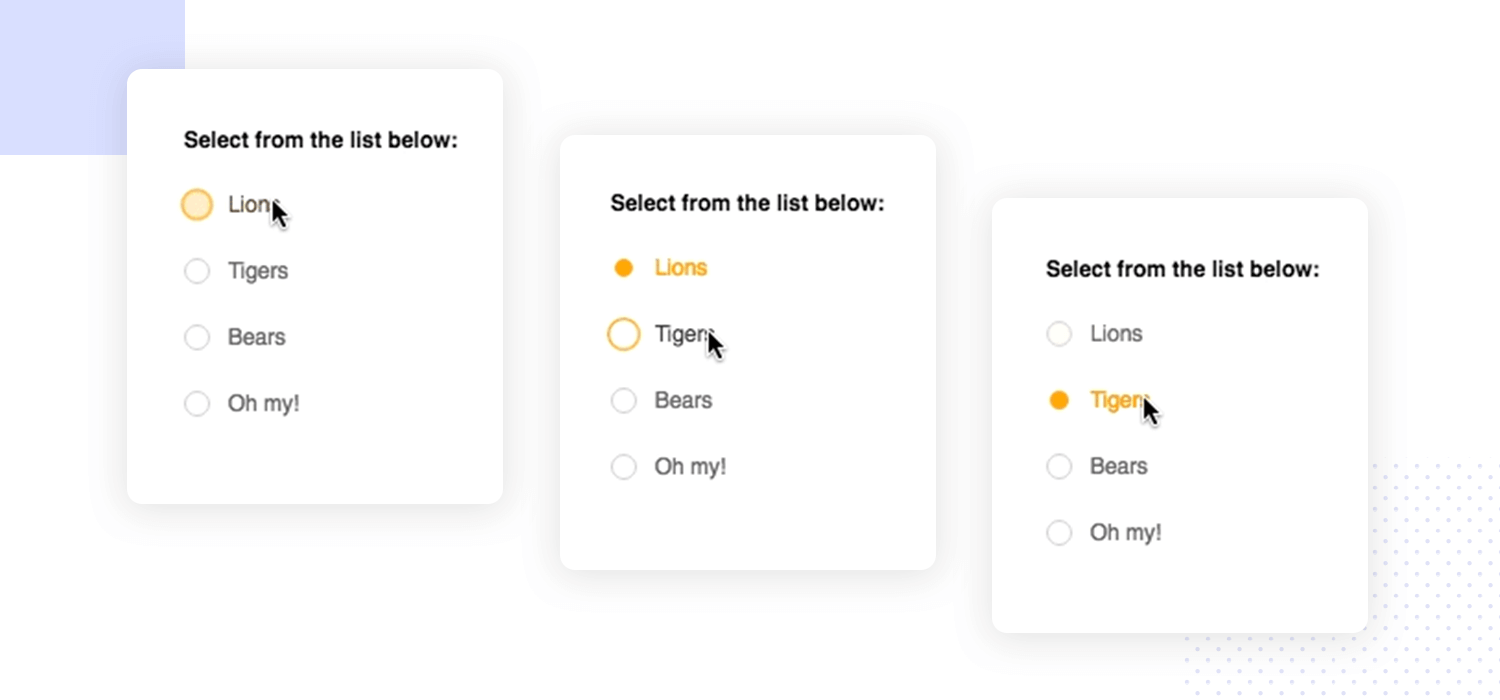Click the 'Select from the list below:' heading in right card

pyautogui.click(x=1183, y=270)
